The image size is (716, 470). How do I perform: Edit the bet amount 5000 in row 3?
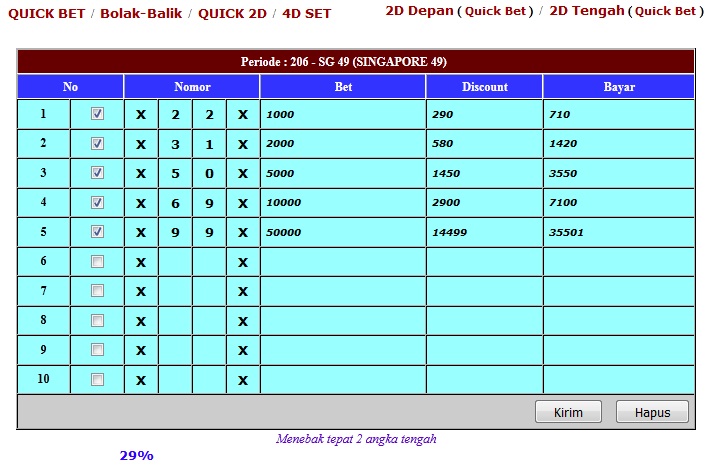point(343,174)
